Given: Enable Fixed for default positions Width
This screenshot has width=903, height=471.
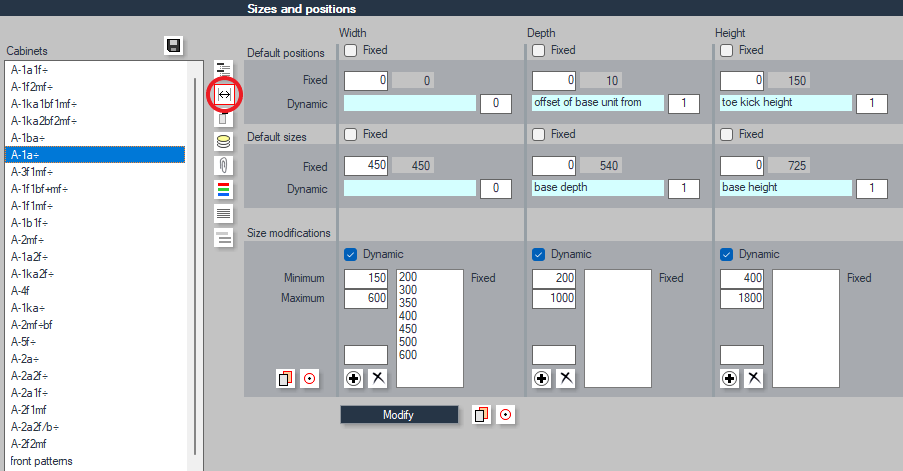Looking at the screenshot, I should click(x=350, y=51).
